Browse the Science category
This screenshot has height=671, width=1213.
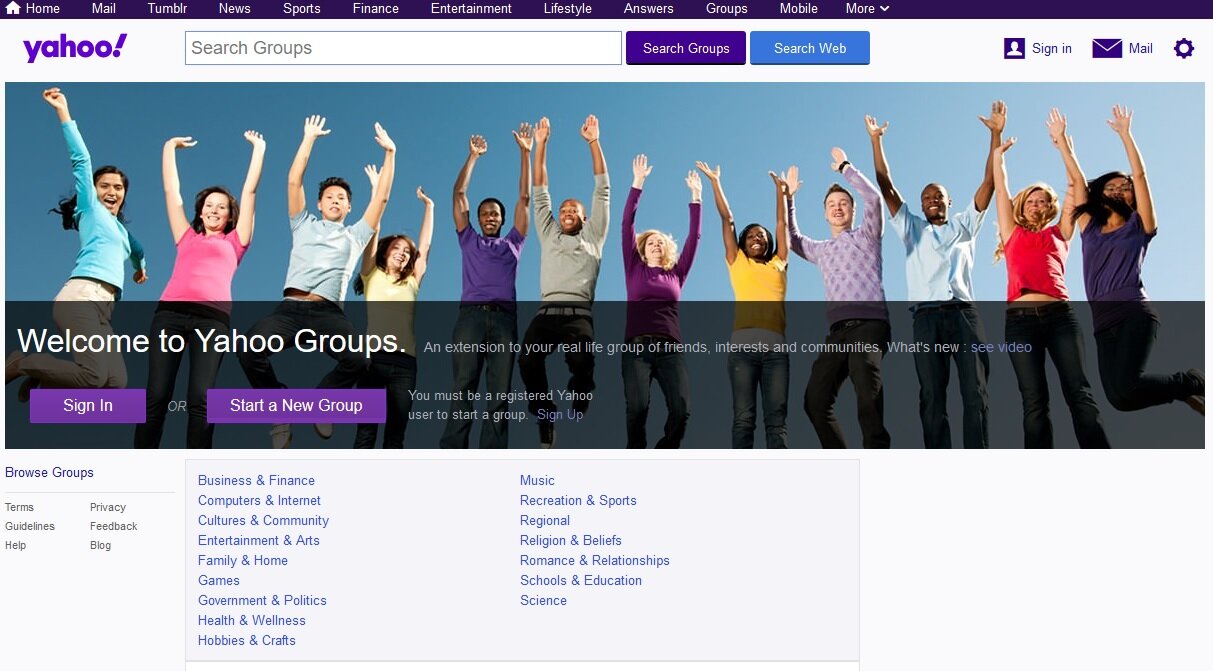click(543, 600)
